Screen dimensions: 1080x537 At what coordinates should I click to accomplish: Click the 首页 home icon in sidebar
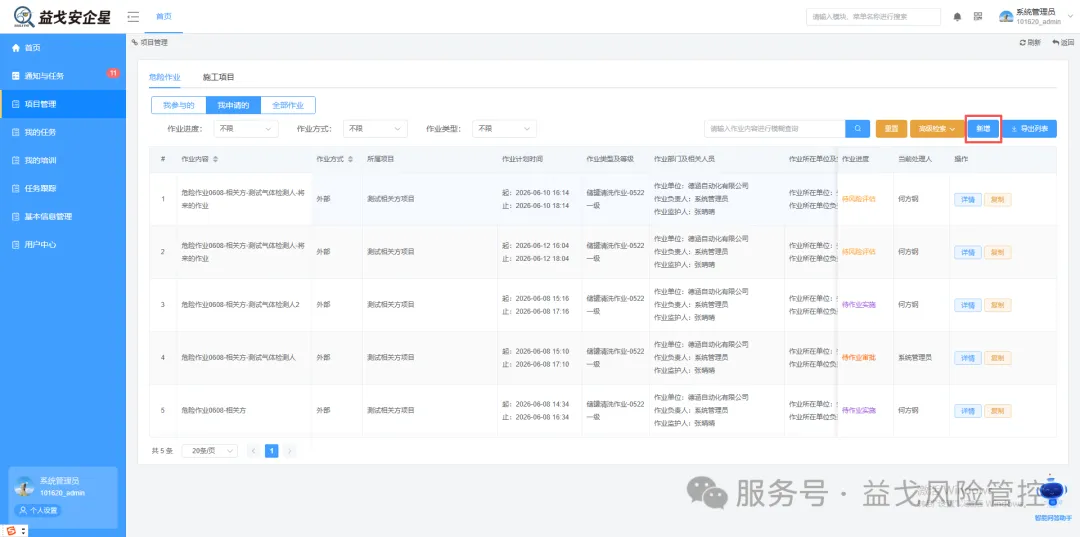point(16,48)
